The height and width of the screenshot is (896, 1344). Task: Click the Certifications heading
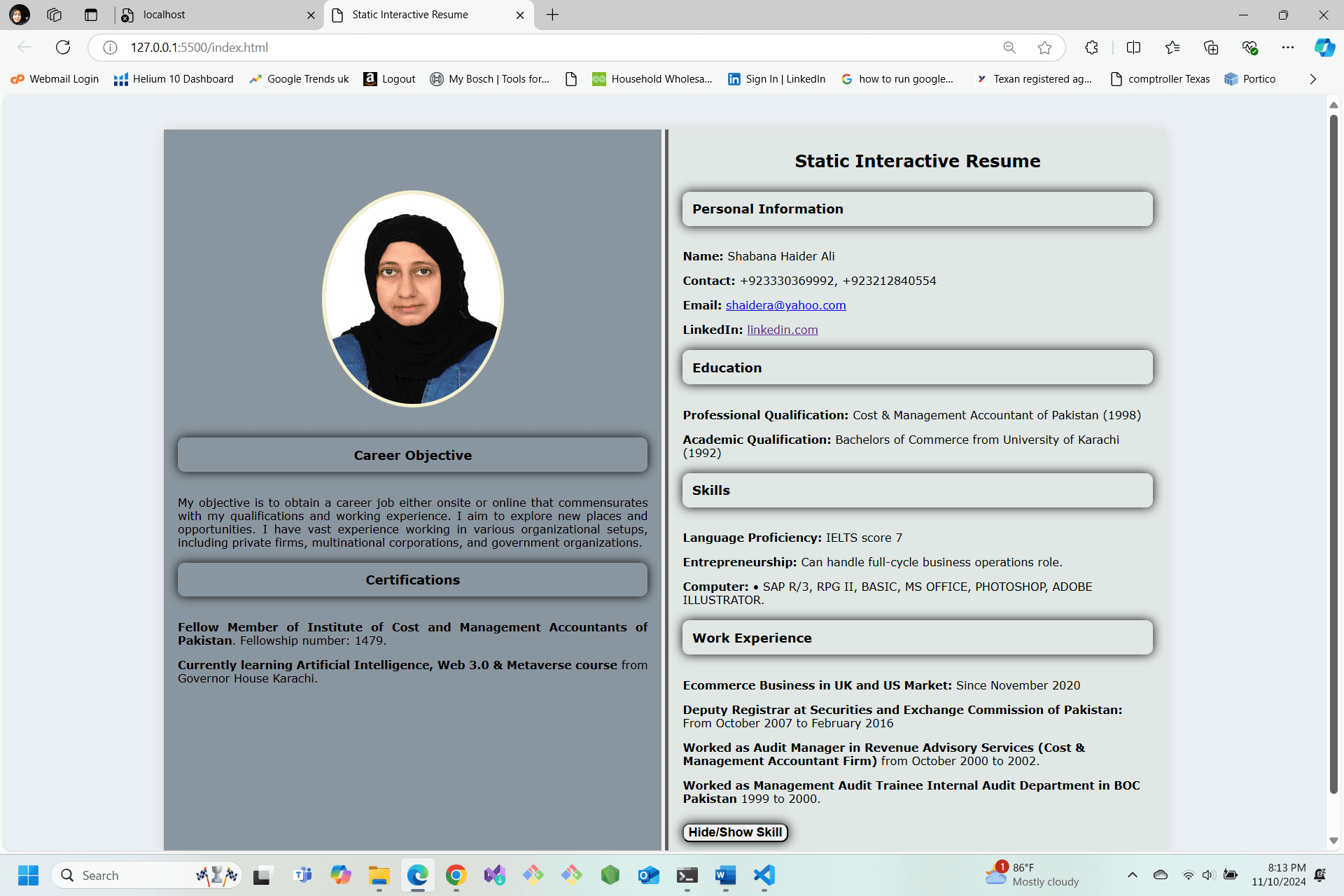click(412, 580)
